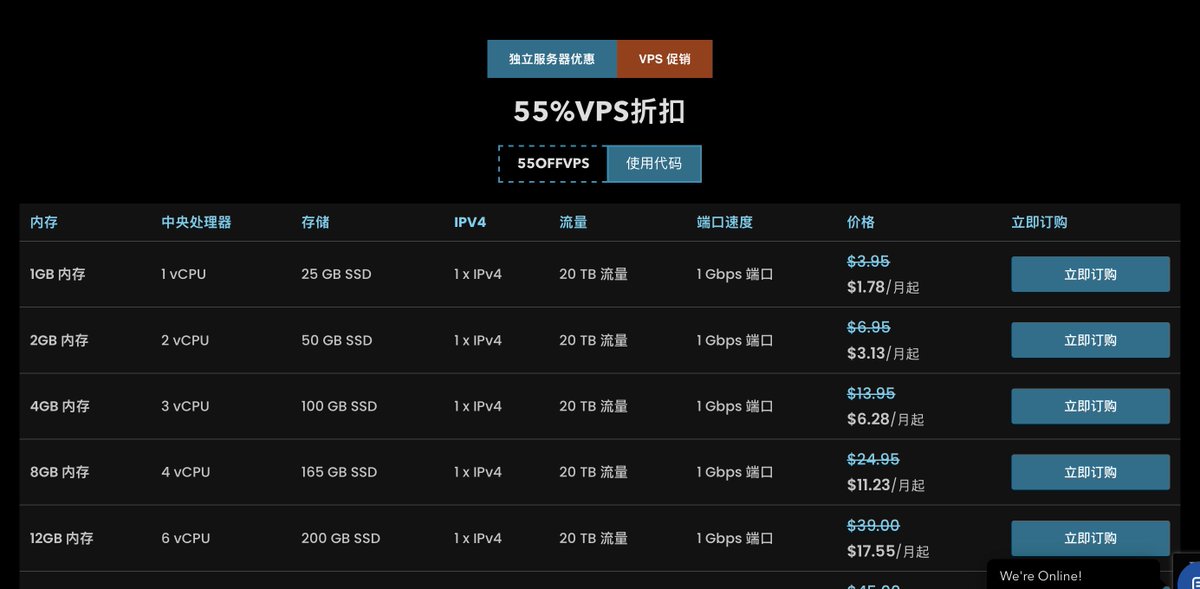Click the 内存 column header
The image size is (1200, 589).
point(44,222)
